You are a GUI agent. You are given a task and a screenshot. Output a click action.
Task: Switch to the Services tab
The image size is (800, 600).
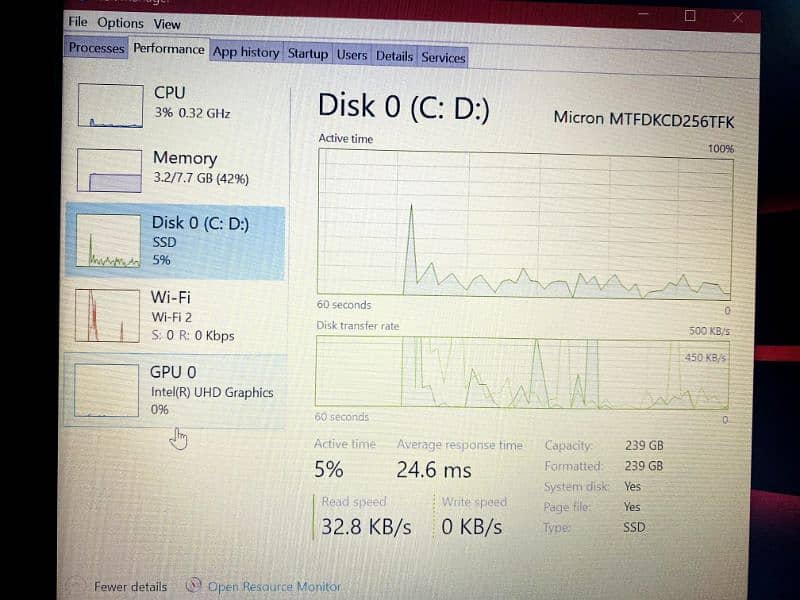click(x=443, y=58)
